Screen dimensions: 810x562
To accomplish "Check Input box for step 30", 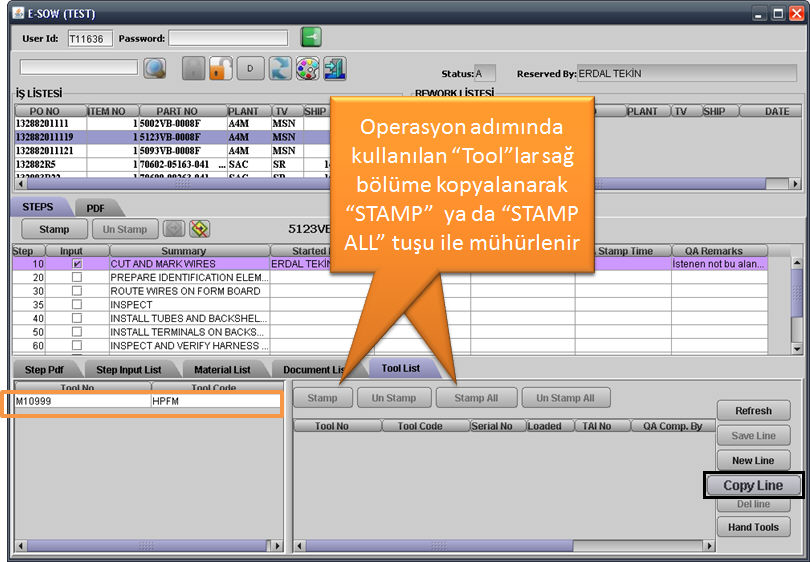I will click(x=77, y=291).
